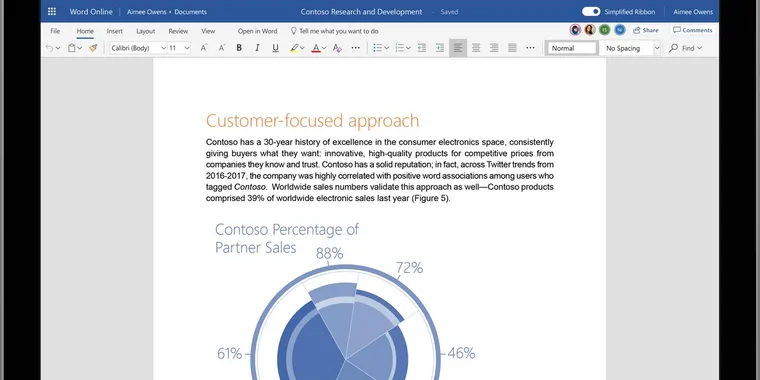Toggle Italic formatting

[x=257, y=48]
